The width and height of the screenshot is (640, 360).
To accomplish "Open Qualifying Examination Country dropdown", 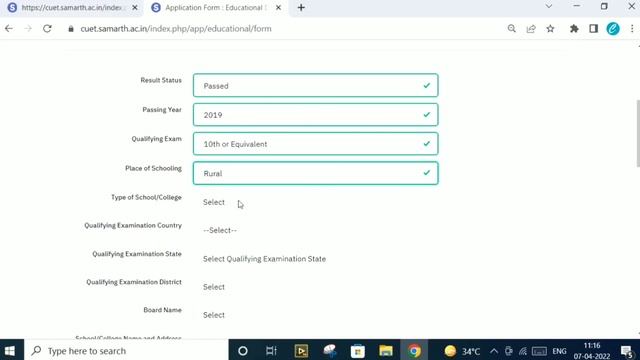I will pyautogui.click(x=316, y=230).
